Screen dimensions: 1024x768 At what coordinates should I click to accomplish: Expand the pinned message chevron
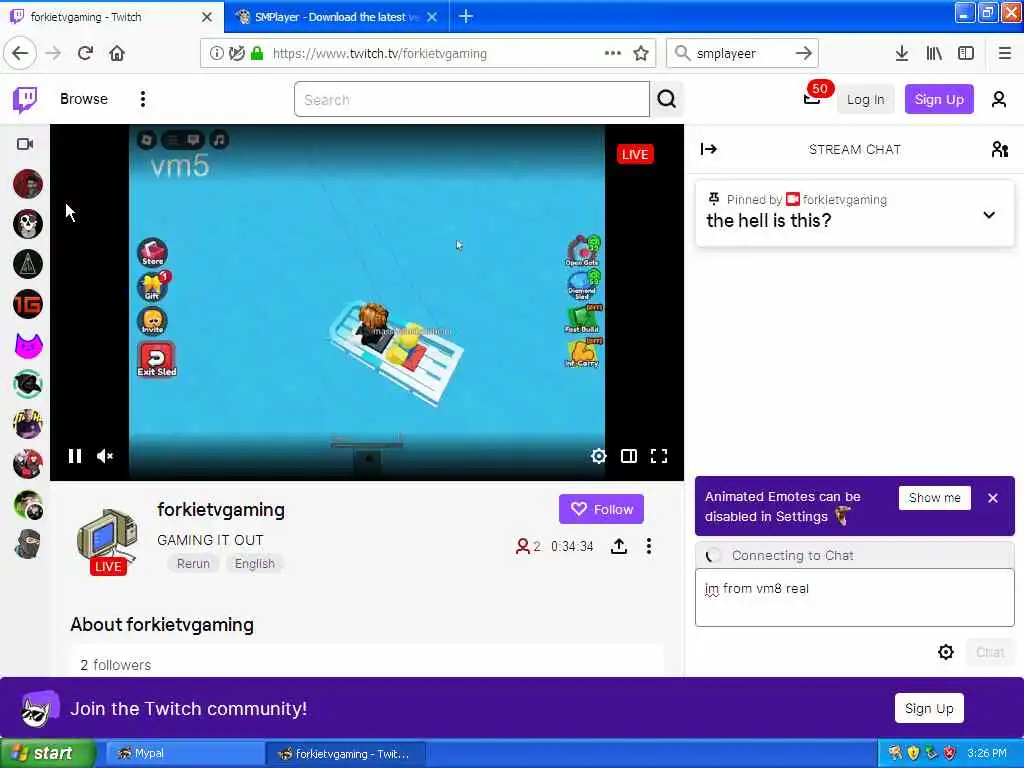click(x=989, y=215)
